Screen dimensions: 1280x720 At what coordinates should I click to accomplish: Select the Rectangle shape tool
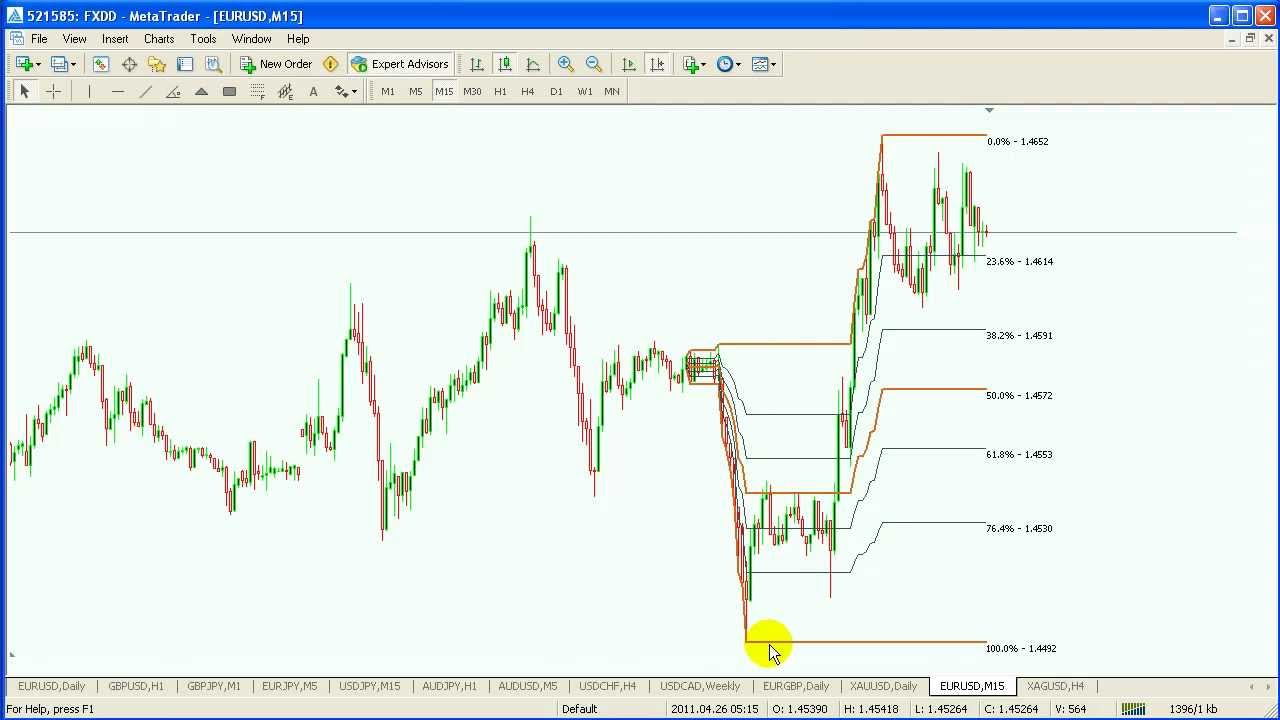[229, 91]
